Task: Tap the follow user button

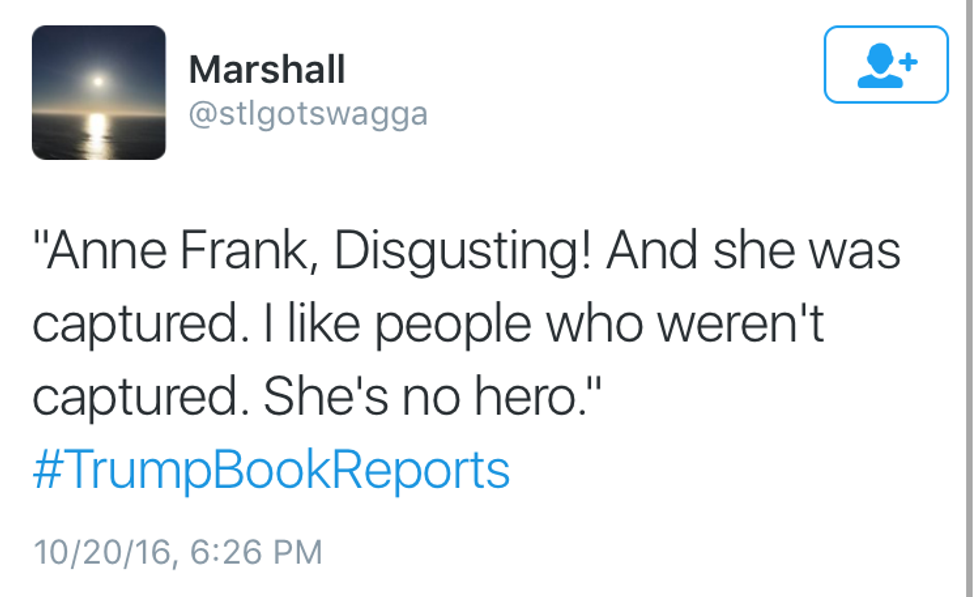Action: click(x=885, y=64)
